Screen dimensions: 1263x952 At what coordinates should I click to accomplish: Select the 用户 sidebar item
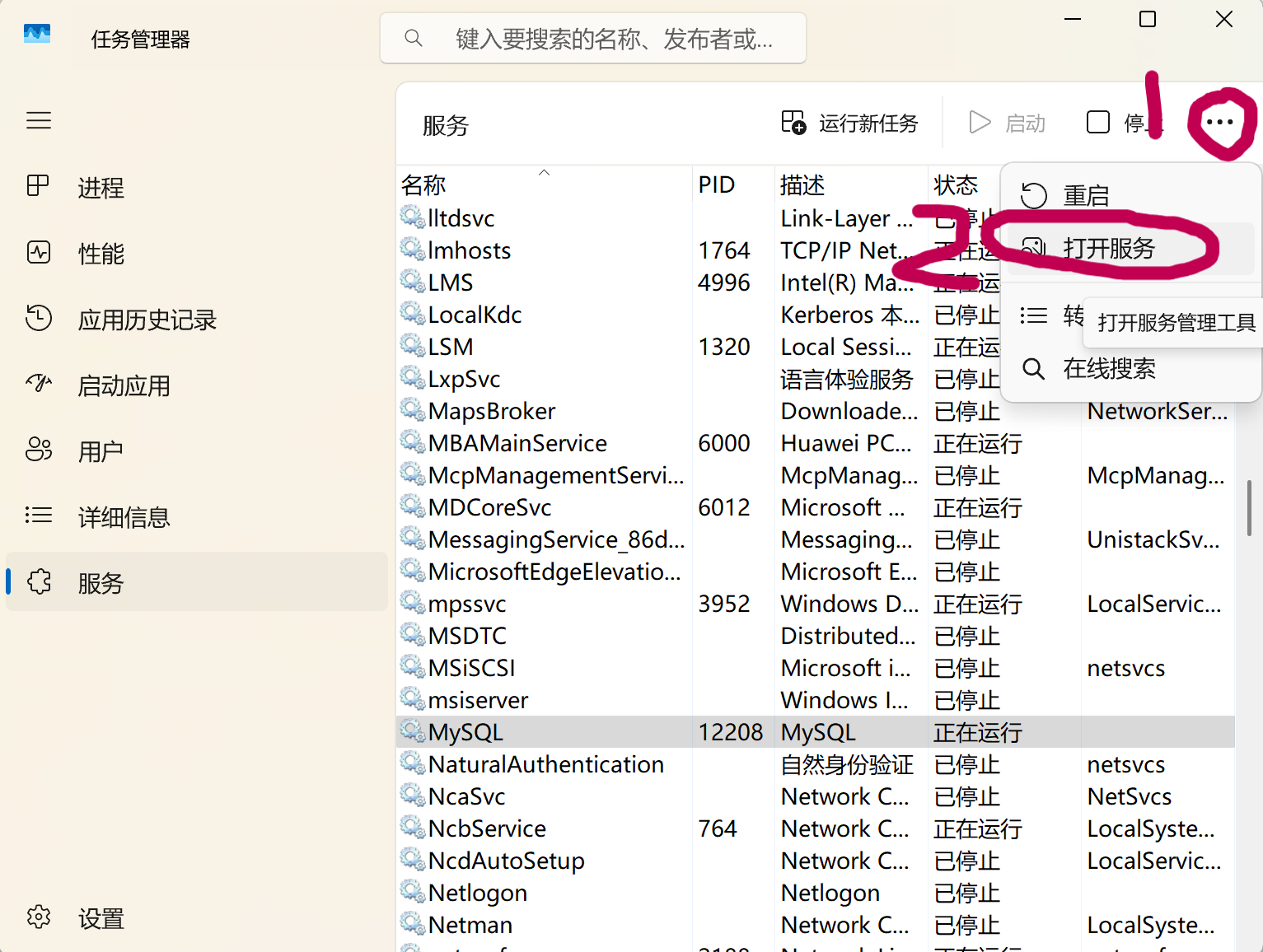196,450
